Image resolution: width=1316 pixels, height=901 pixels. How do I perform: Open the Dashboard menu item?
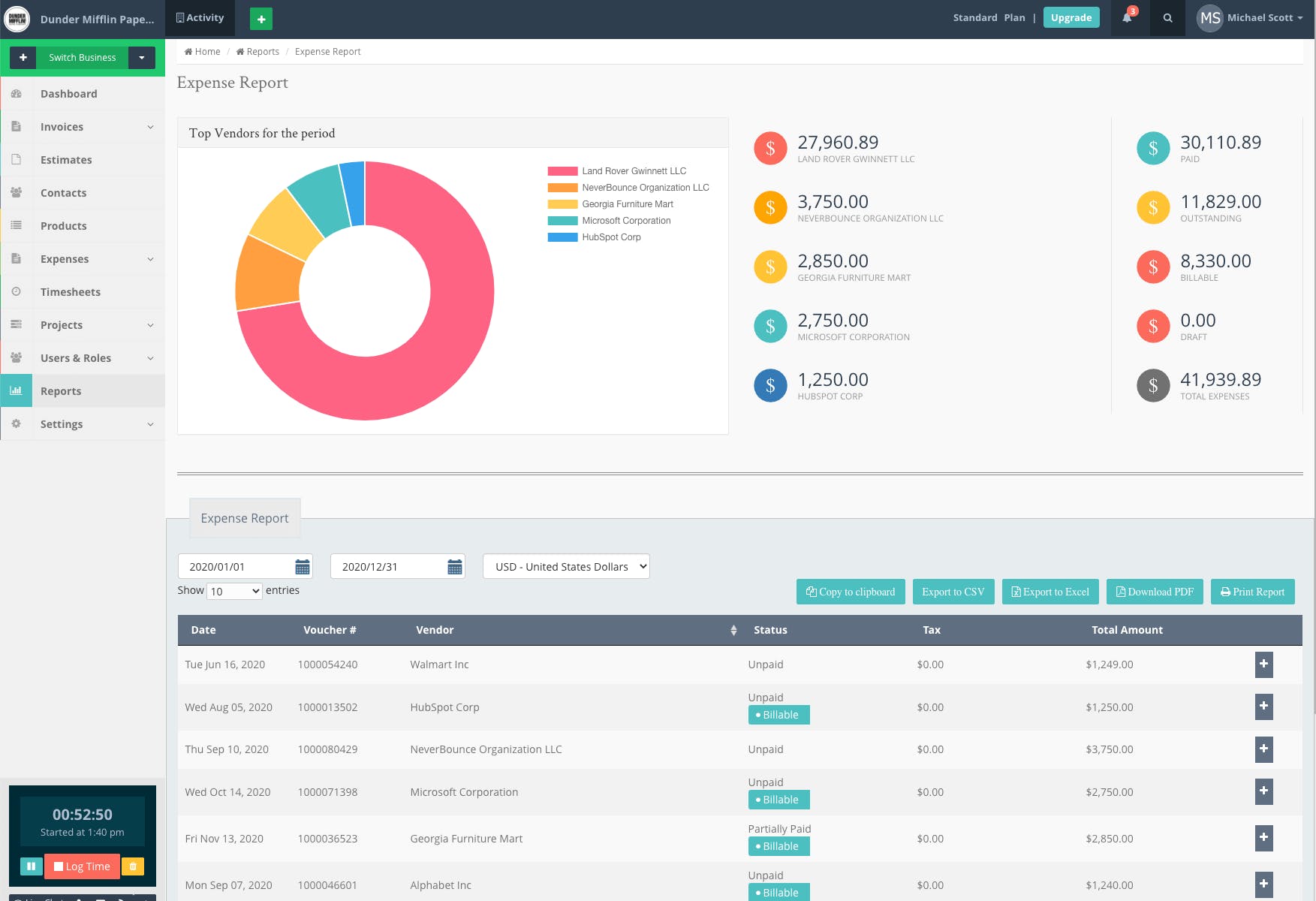click(83, 94)
